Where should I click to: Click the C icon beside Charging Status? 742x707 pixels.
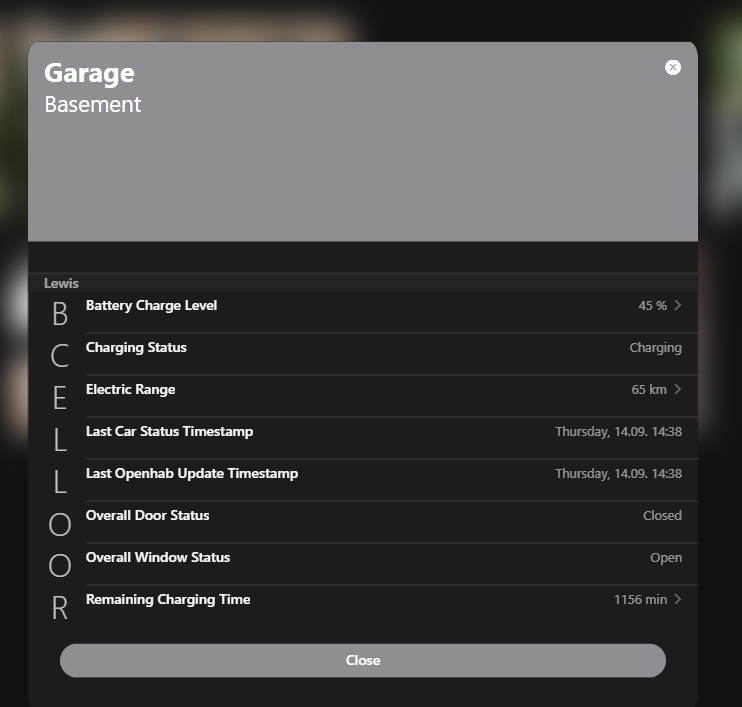pos(60,356)
